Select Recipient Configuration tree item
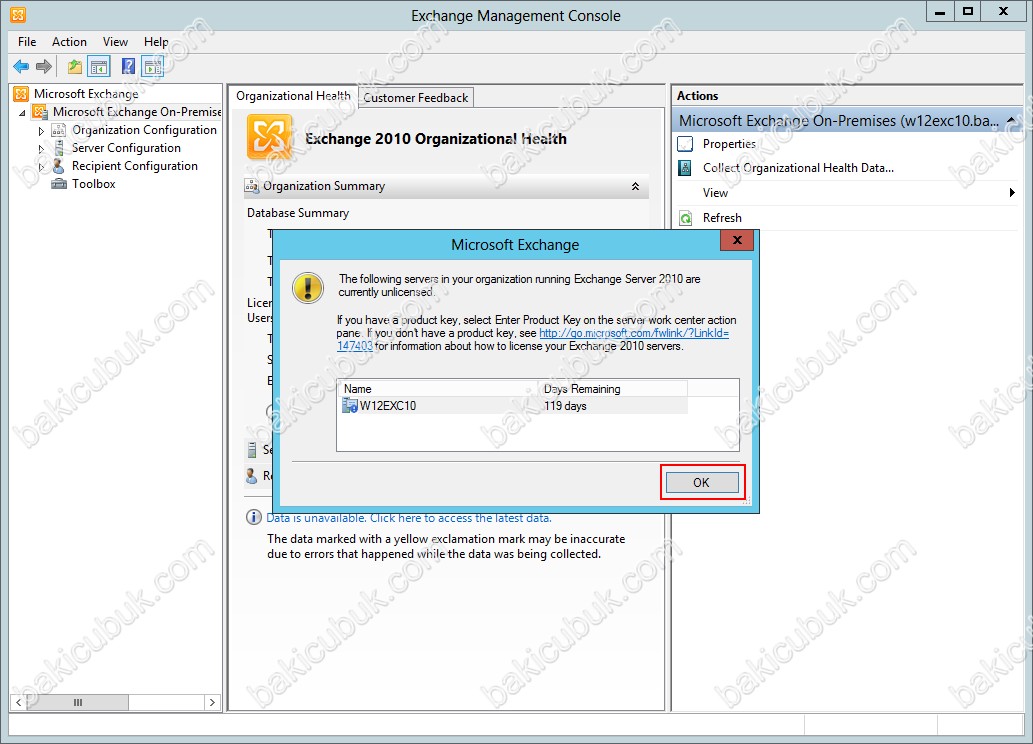Screen dimensions: 1033x744 point(134,166)
